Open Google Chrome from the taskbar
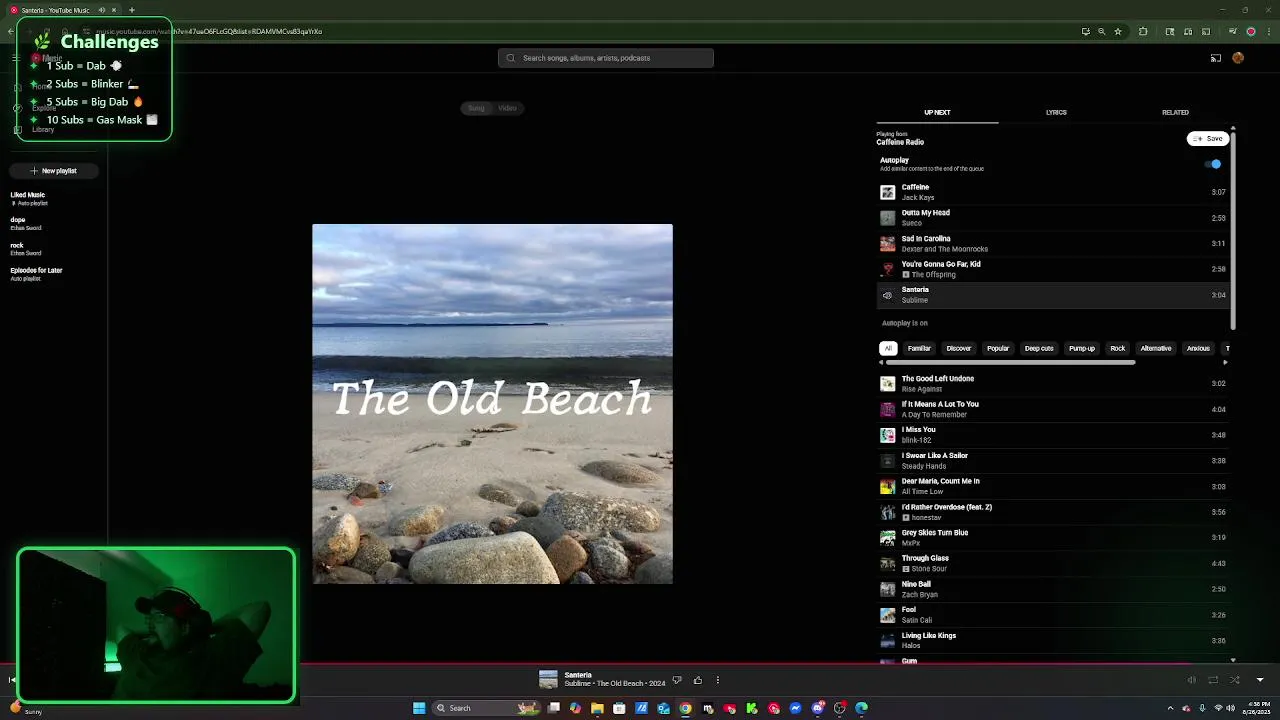The image size is (1280, 720). pos(685,708)
